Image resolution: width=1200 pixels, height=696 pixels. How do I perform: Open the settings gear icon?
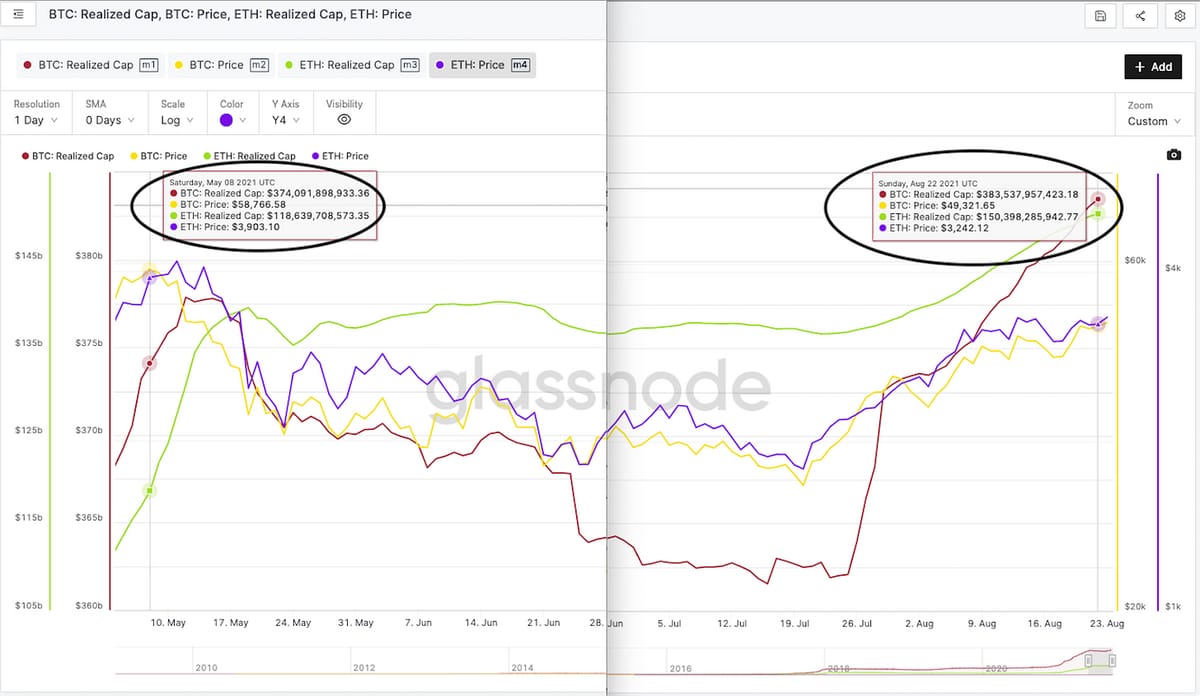tap(1179, 16)
